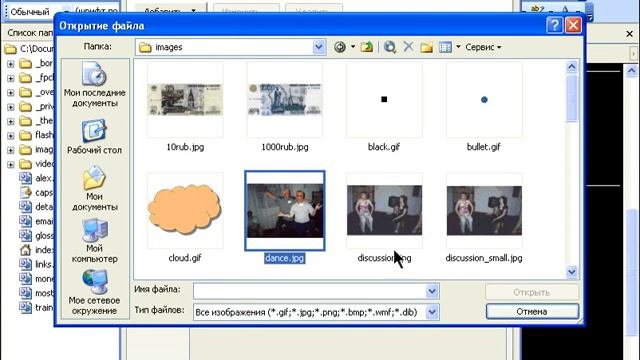Click the file list scrollbar thumb

pos(571,98)
